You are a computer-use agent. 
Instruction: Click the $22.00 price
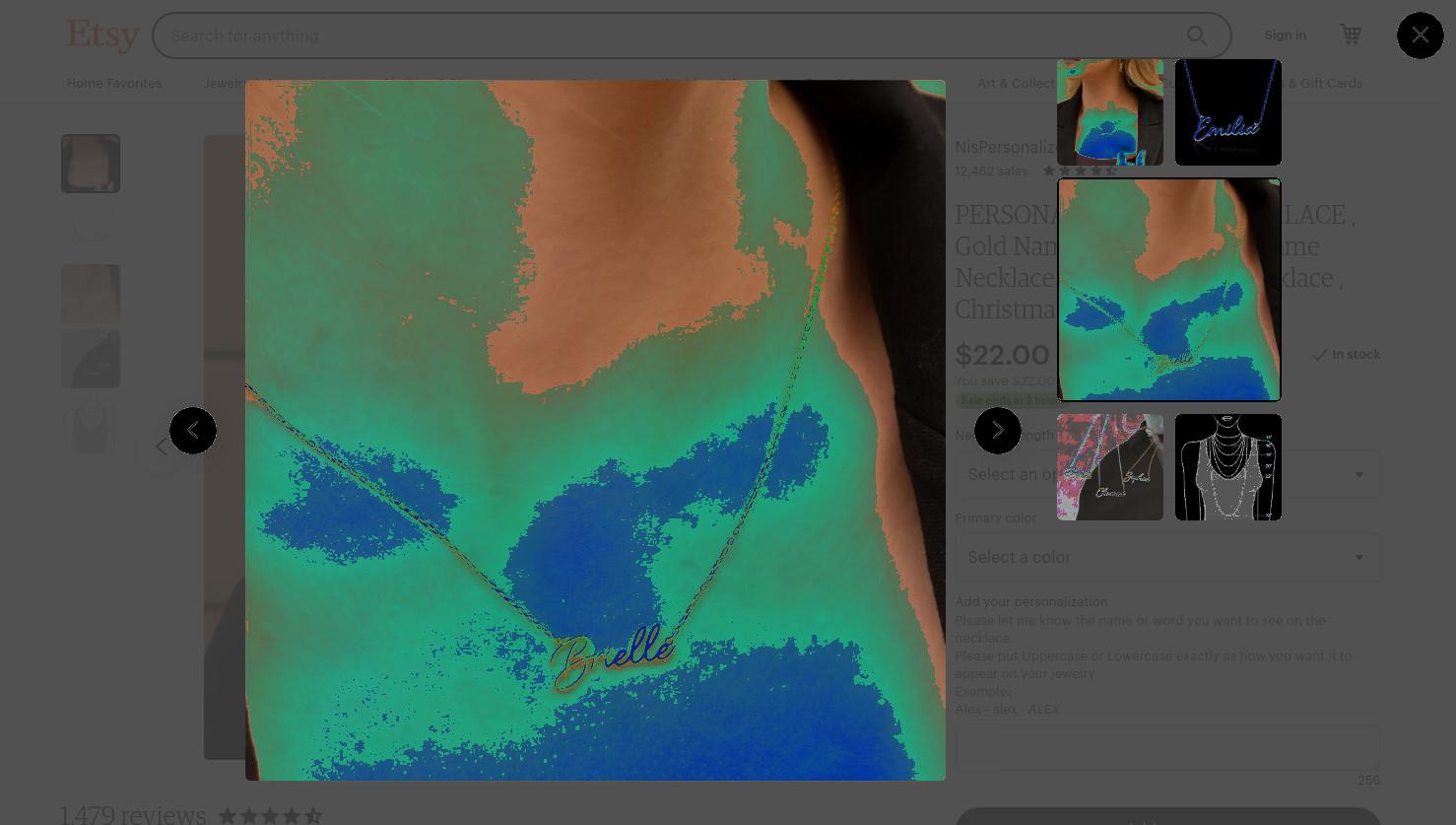click(1002, 355)
